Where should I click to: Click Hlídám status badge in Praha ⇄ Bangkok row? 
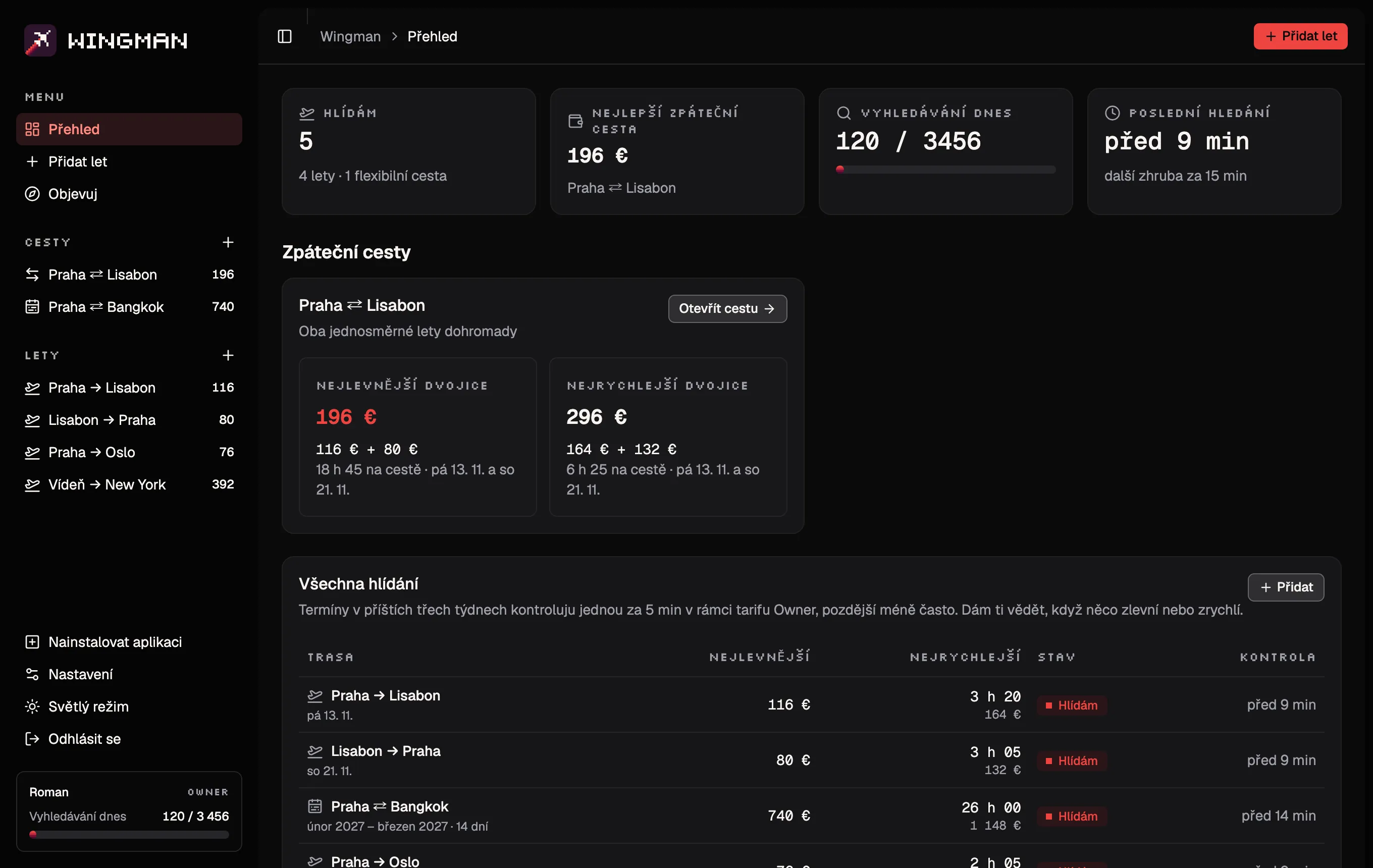point(1072,816)
